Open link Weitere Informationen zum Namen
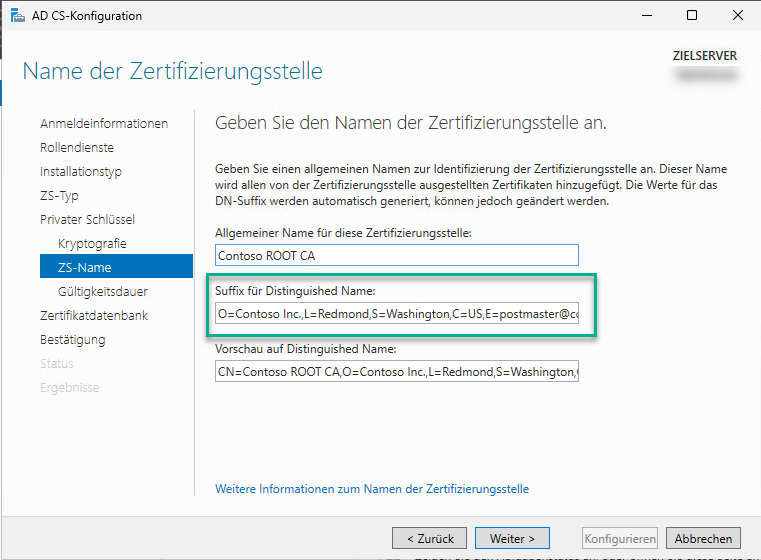This screenshot has height=560, width=761. point(372,489)
